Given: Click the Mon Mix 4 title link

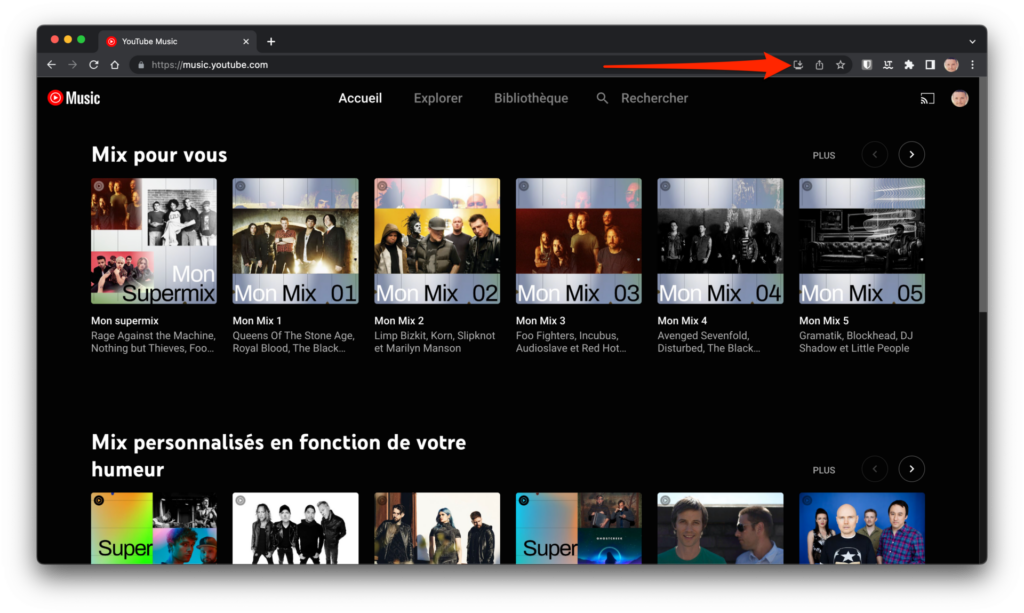Looking at the screenshot, I should [x=682, y=321].
